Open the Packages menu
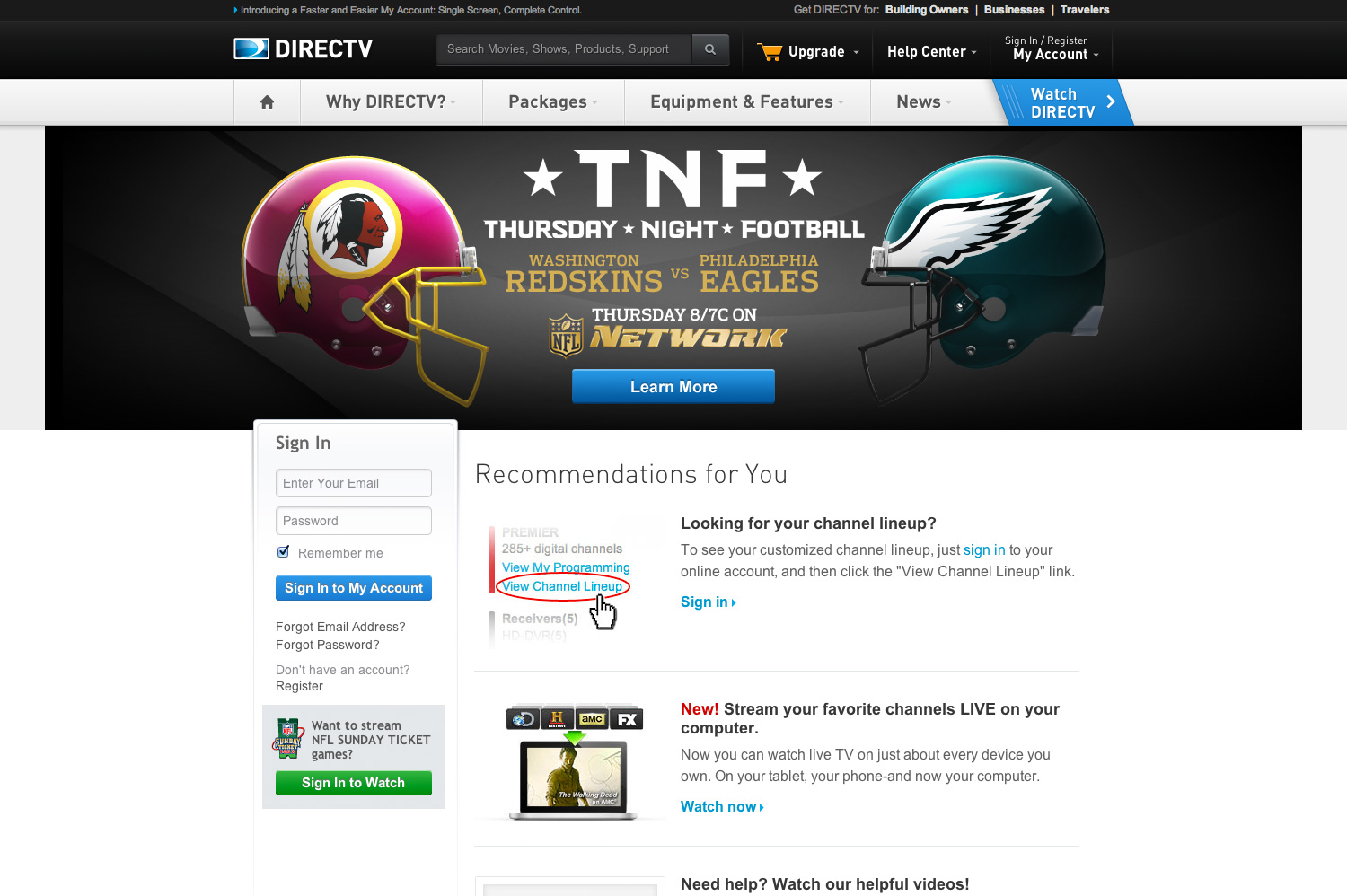 553,101
